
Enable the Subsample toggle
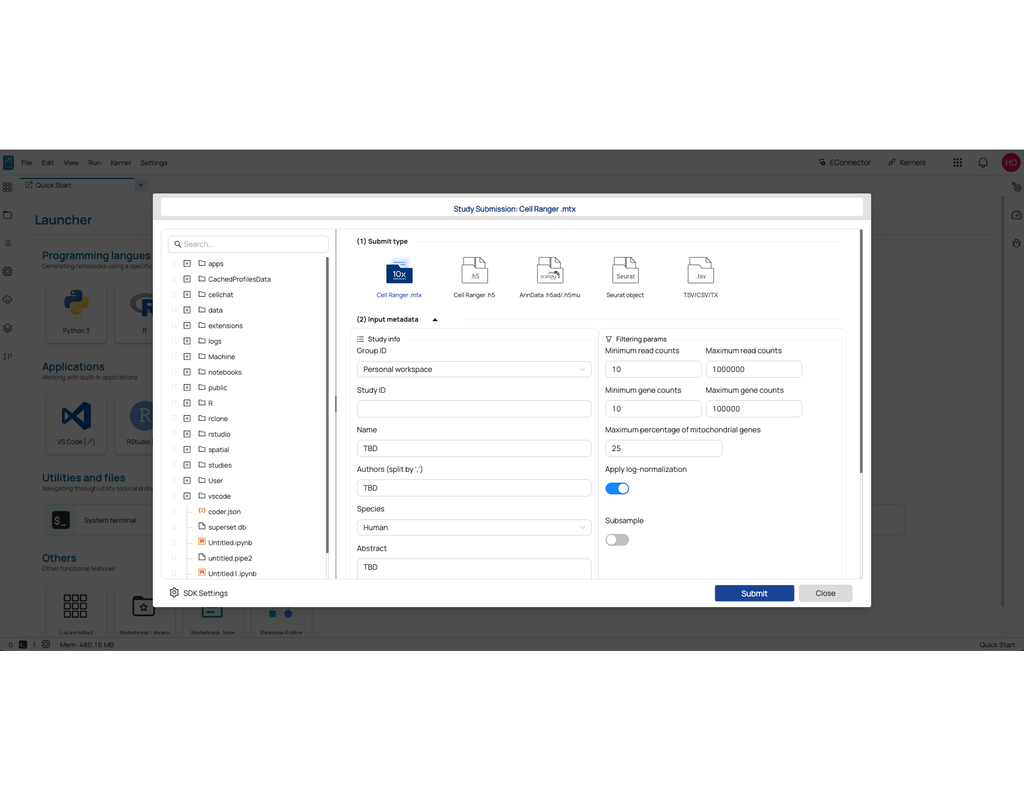pos(617,540)
